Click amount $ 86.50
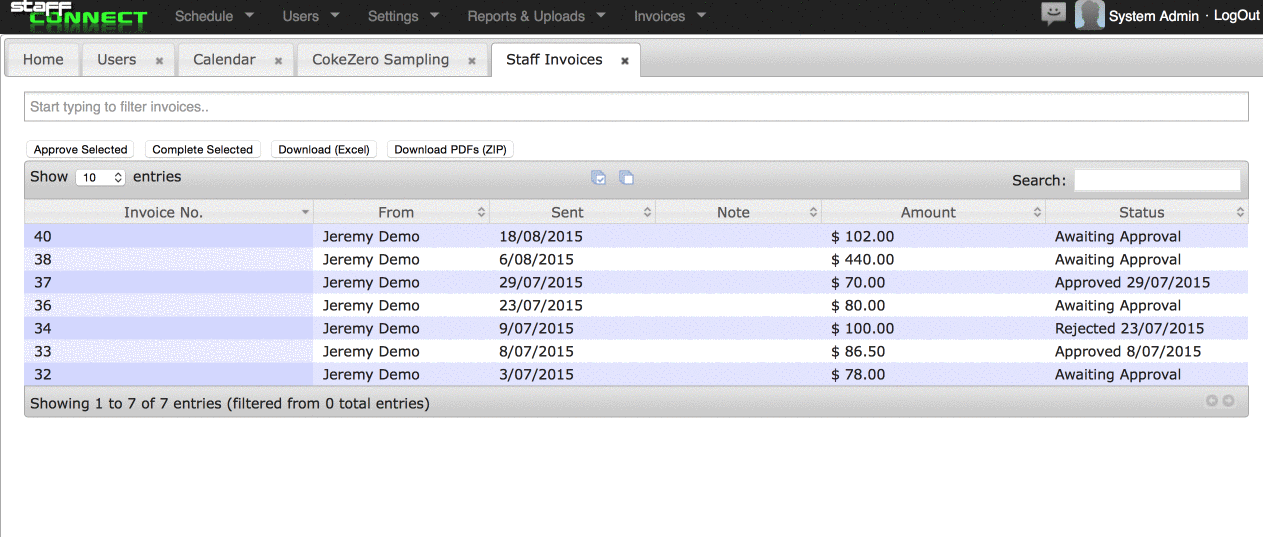Image resolution: width=1263 pixels, height=537 pixels. pyautogui.click(x=858, y=352)
